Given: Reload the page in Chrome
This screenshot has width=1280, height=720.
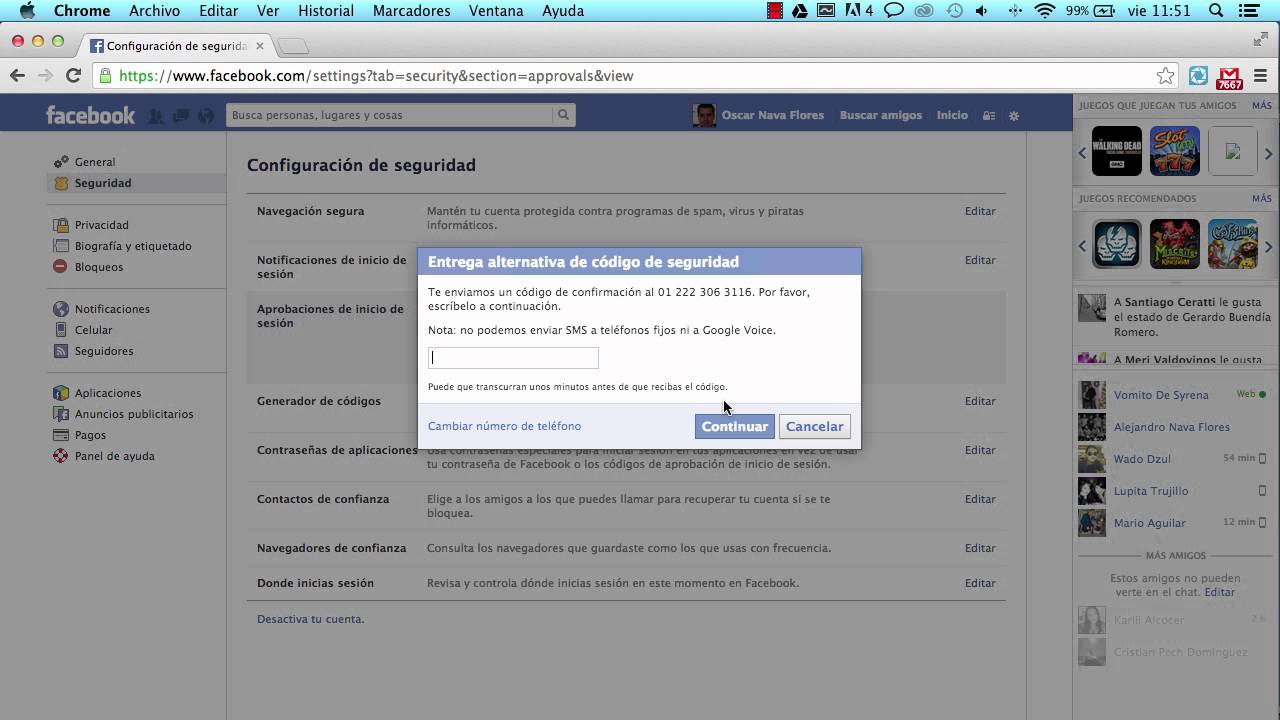Looking at the screenshot, I should pos(73,75).
